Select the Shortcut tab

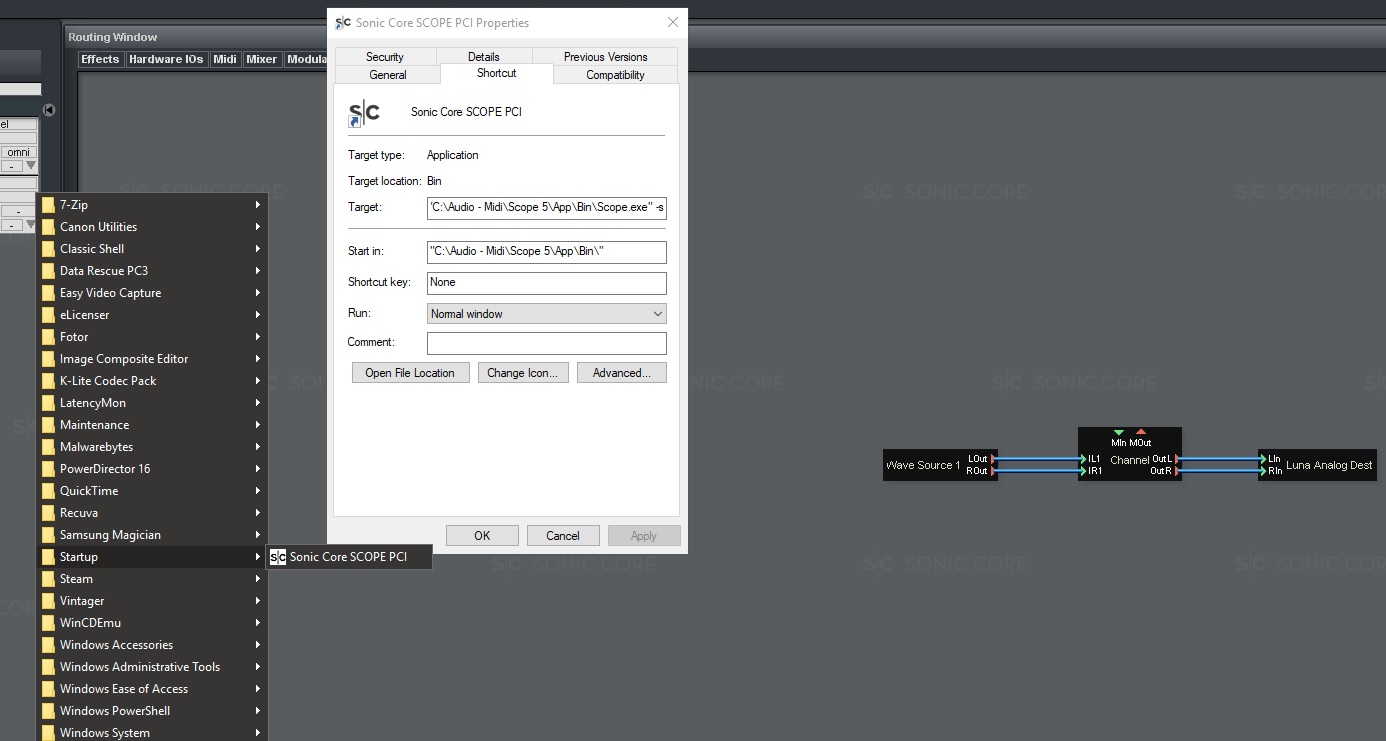[497, 73]
